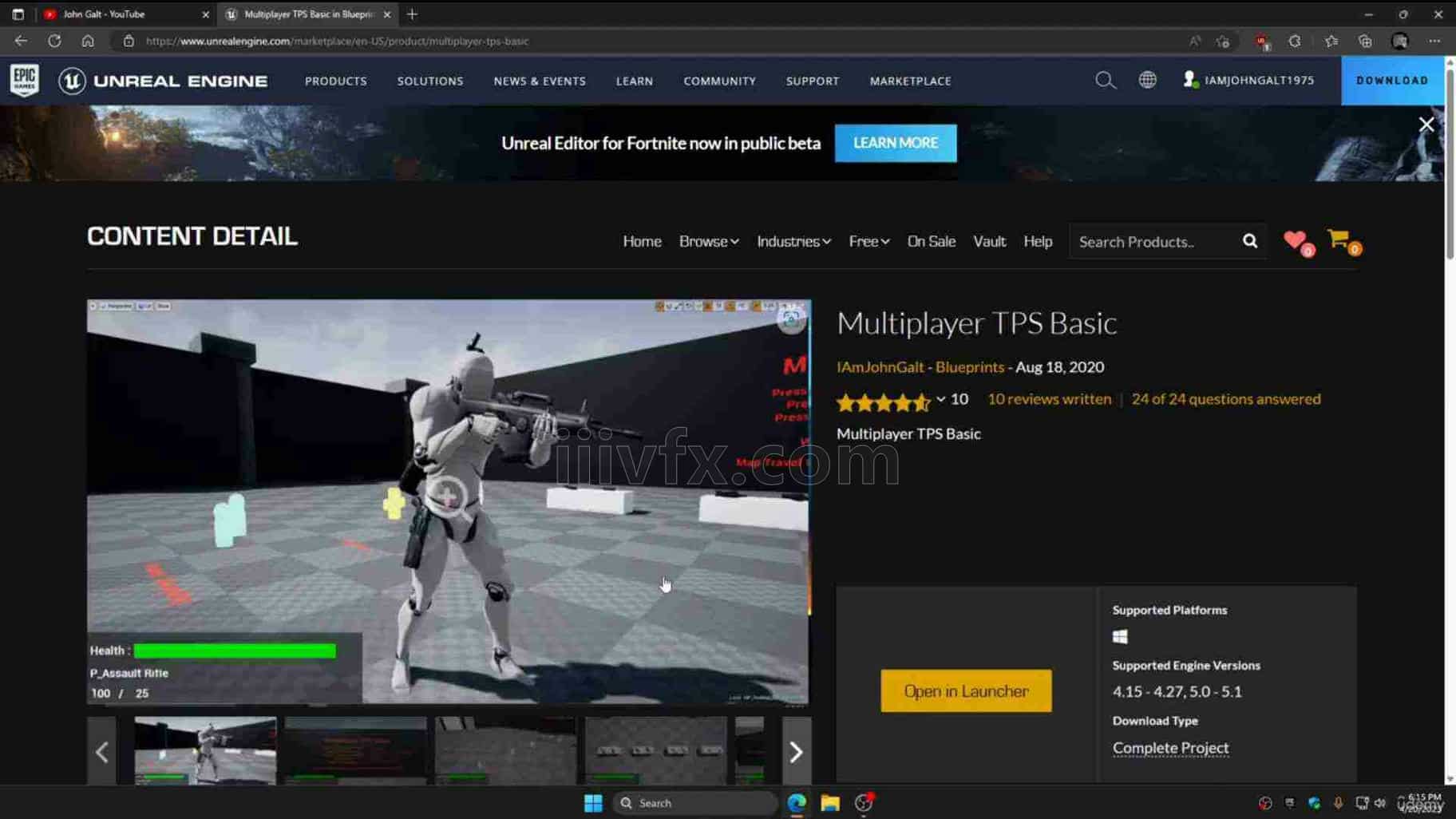Open the browser Extensions icon
The width and height of the screenshot is (1456, 819).
[x=1295, y=41]
